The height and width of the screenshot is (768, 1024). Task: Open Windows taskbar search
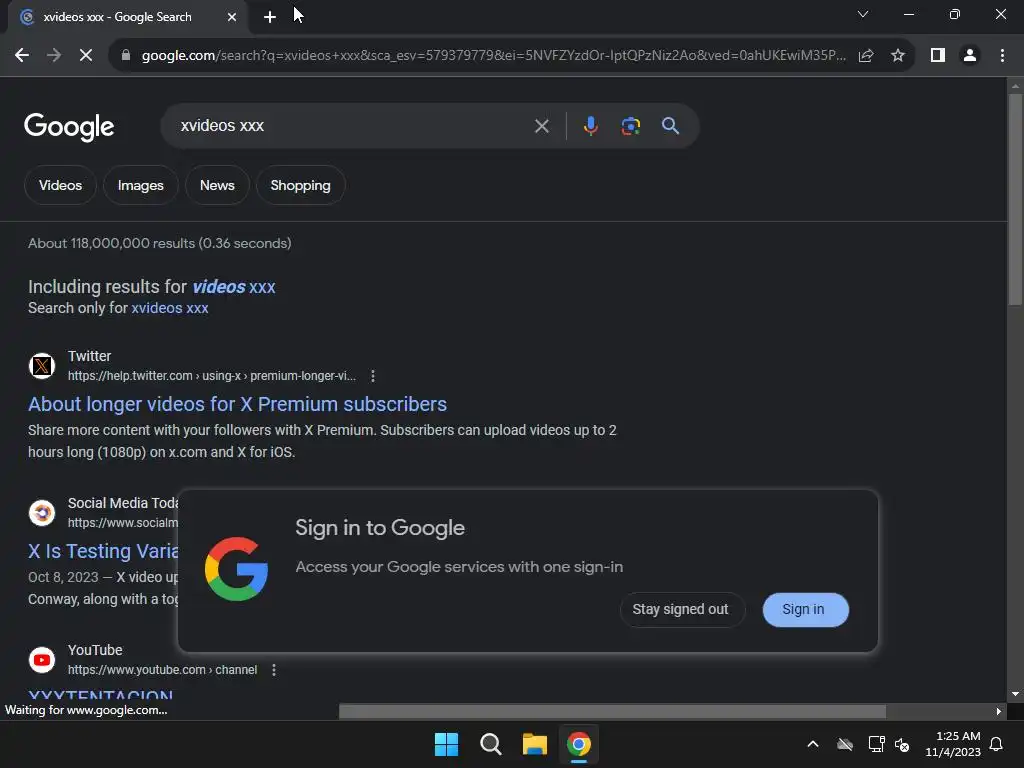click(490, 744)
